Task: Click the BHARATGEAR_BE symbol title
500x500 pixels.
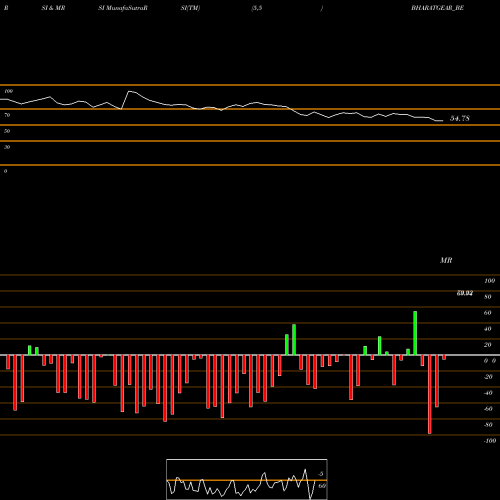Action: click(437, 8)
